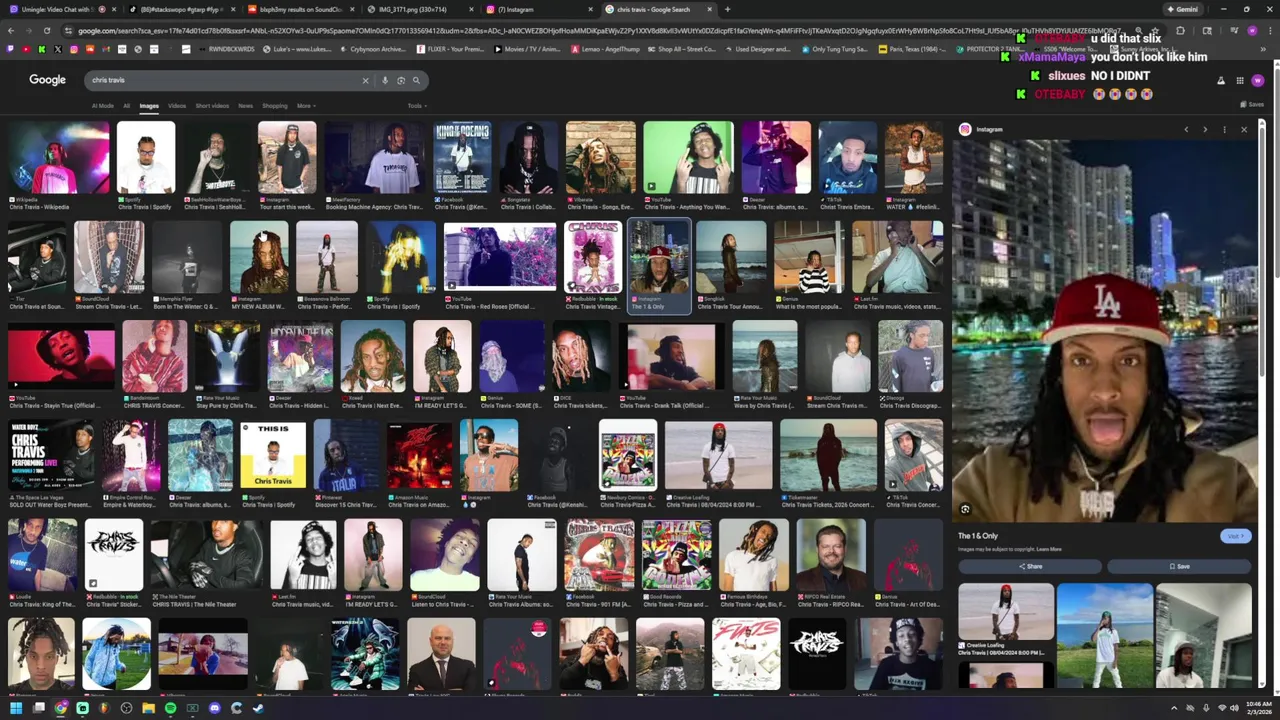
Task: Open the Tools dropdown
Action: [416, 106]
